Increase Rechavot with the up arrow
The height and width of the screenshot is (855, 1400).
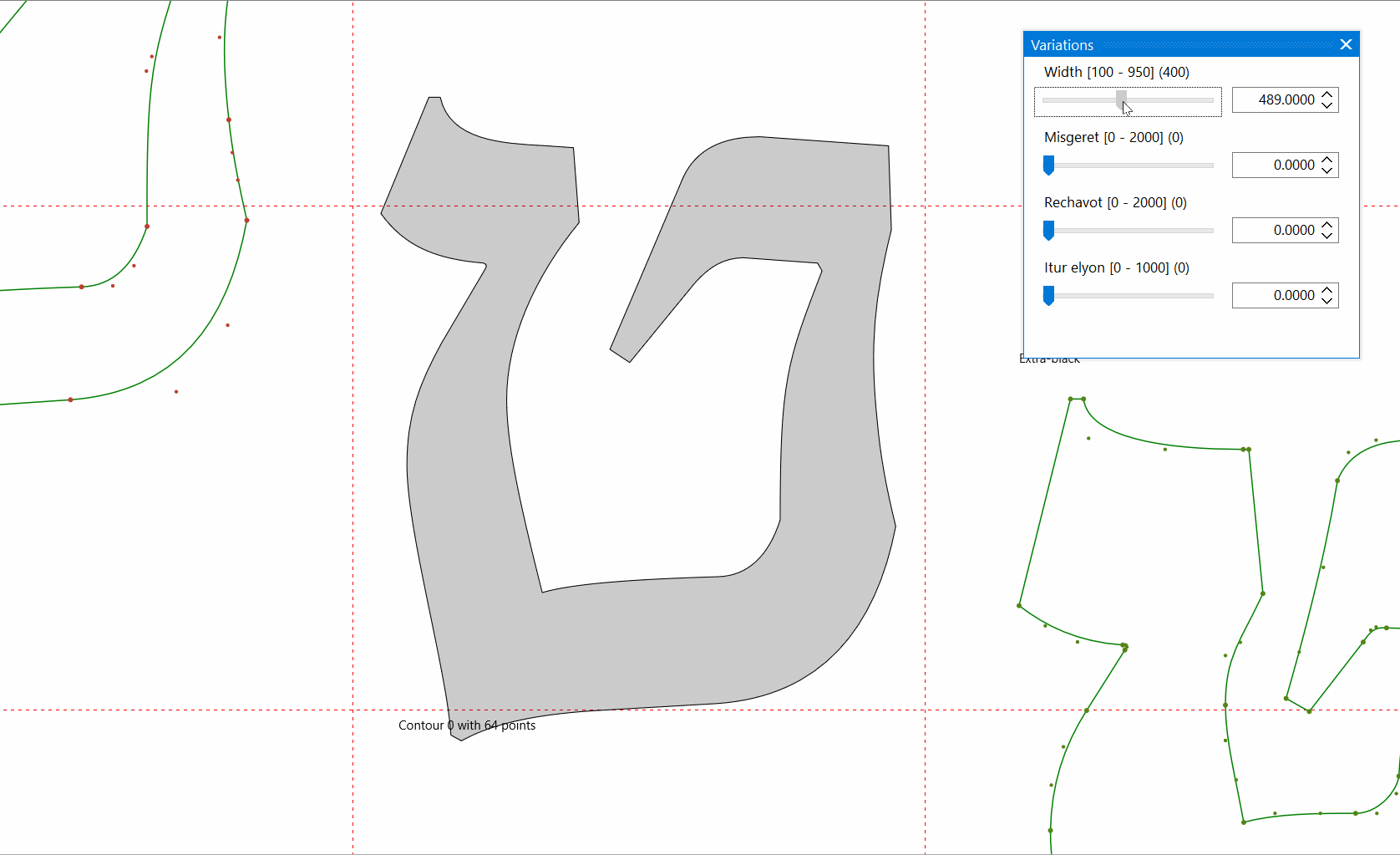pyautogui.click(x=1327, y=225)
